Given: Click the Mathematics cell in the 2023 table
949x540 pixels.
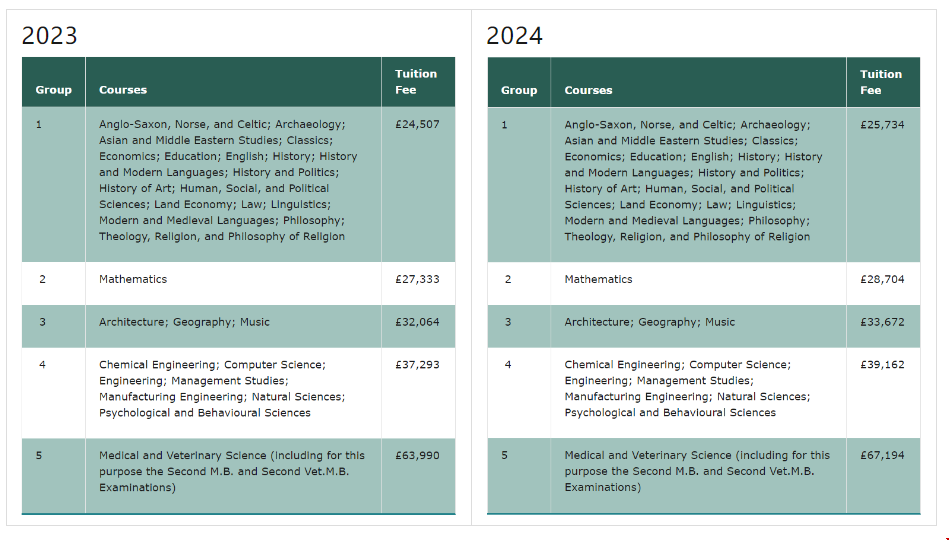Looking at the screenshot, I should pyautogui.click(x=133, y=279).
